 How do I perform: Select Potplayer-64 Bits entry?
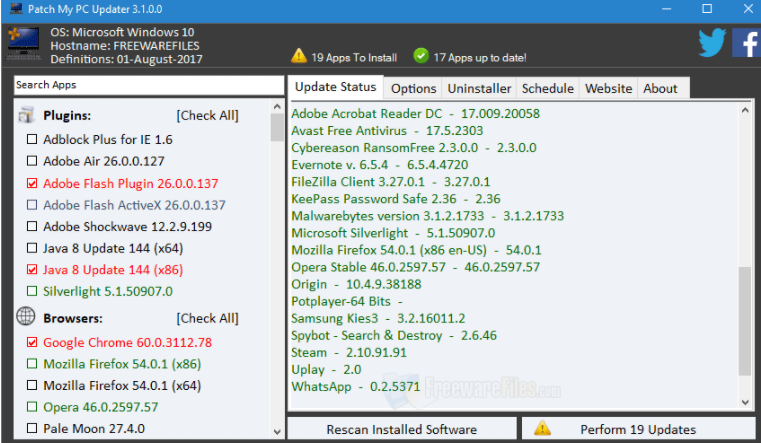point(347,301)
